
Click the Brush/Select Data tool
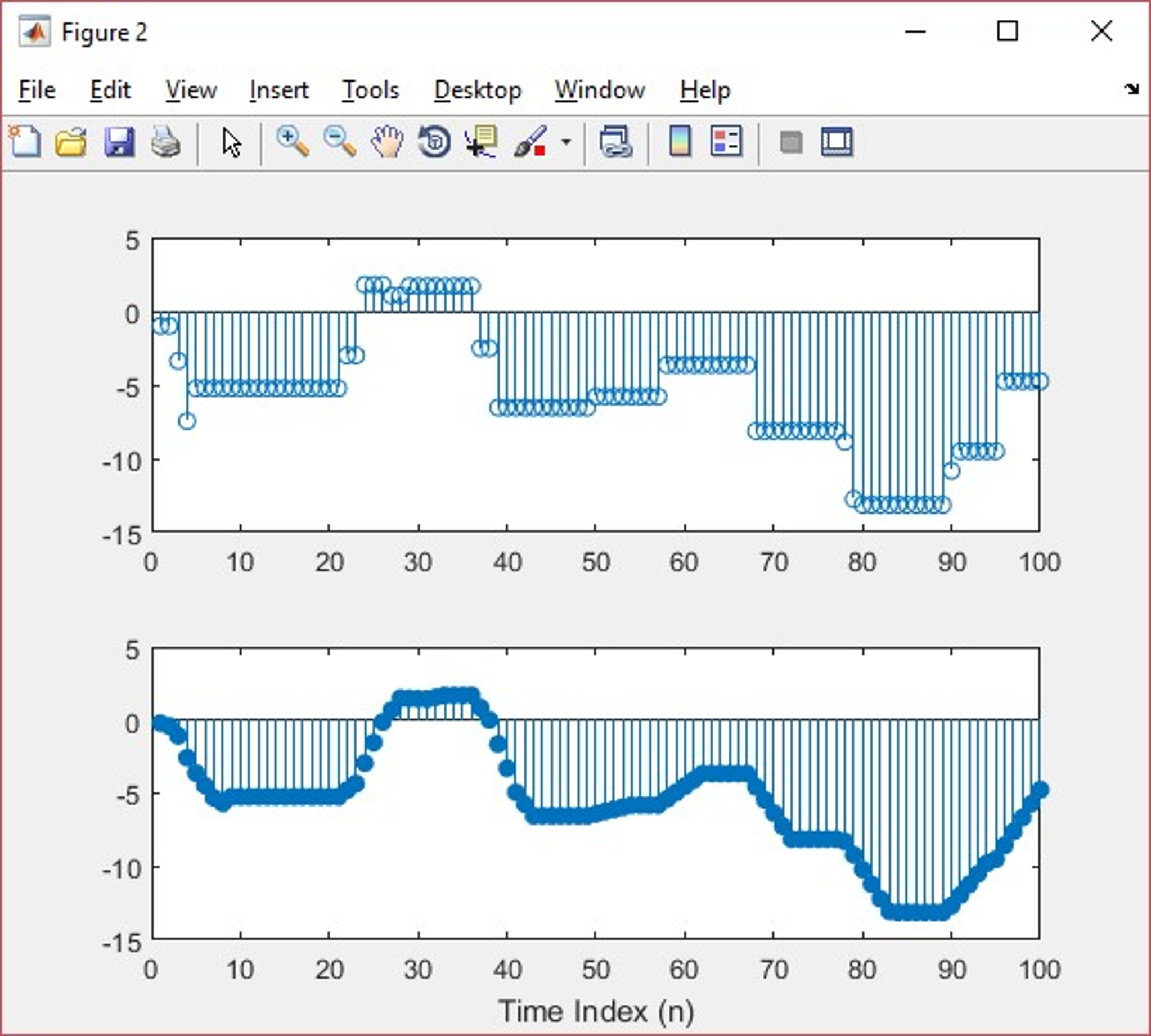pos(530,142)
